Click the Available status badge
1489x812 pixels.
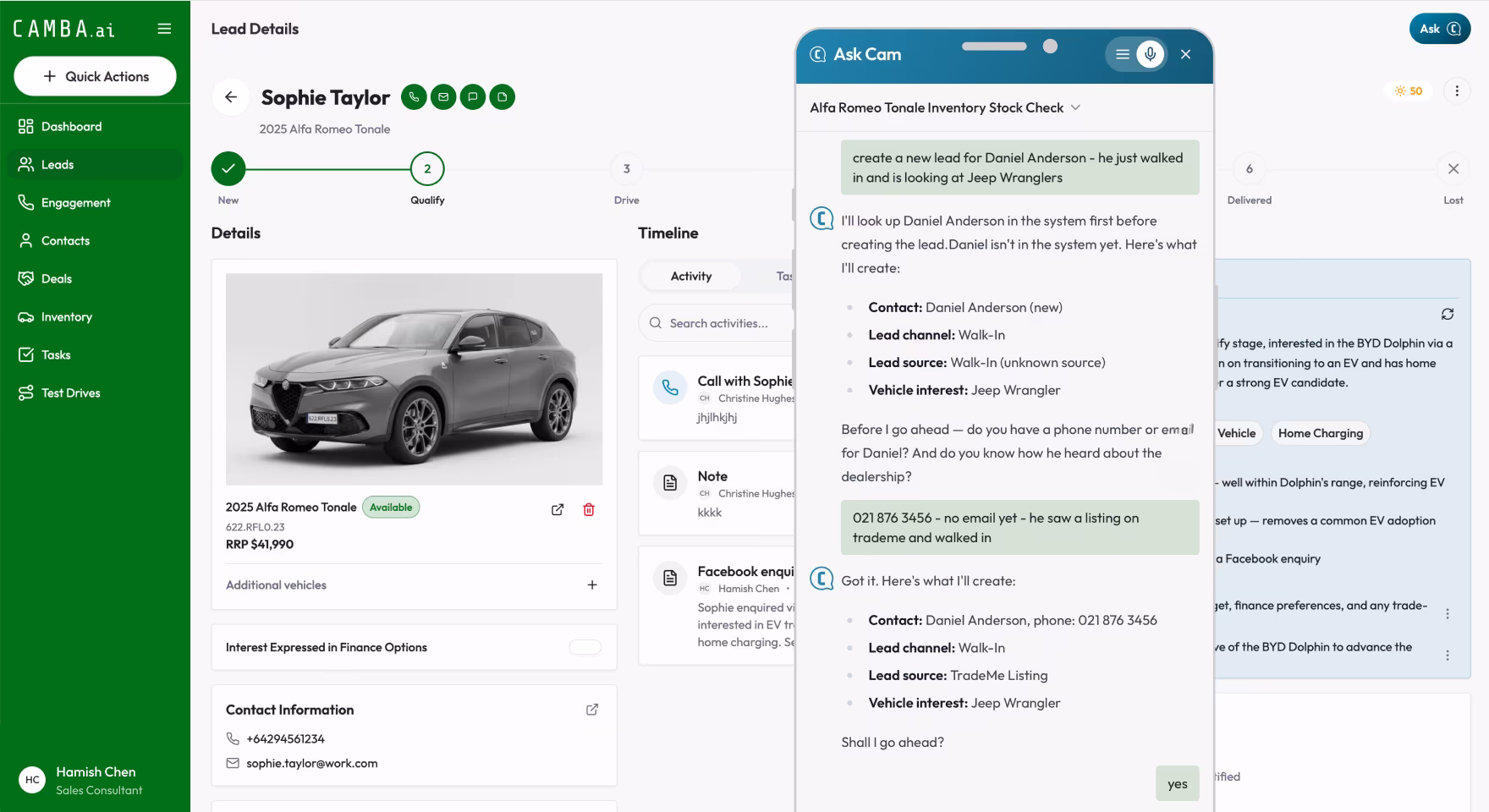[391, 507]
